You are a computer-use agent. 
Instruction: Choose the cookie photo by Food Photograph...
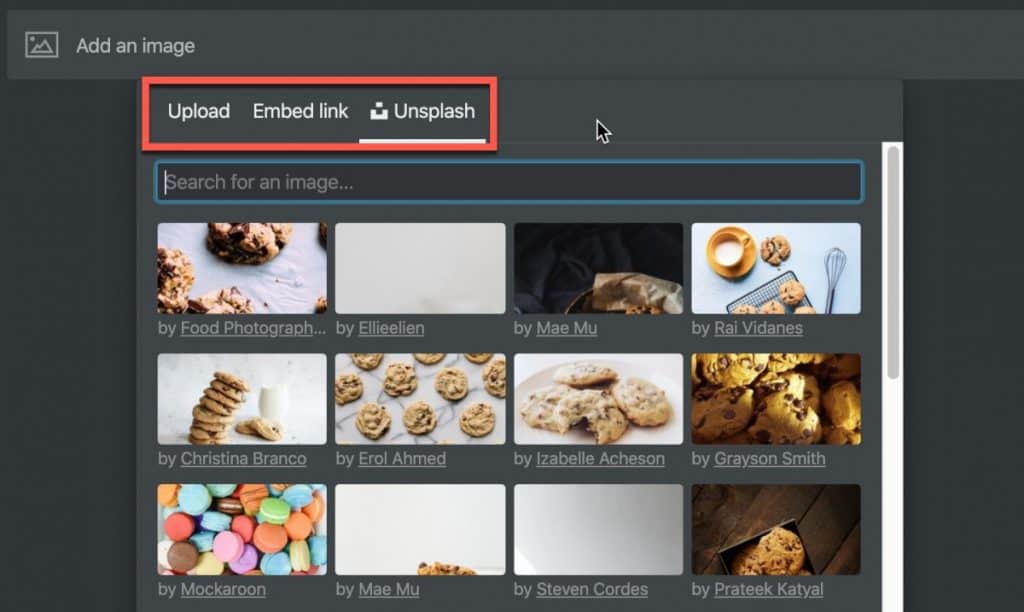[x=242, y=268]
